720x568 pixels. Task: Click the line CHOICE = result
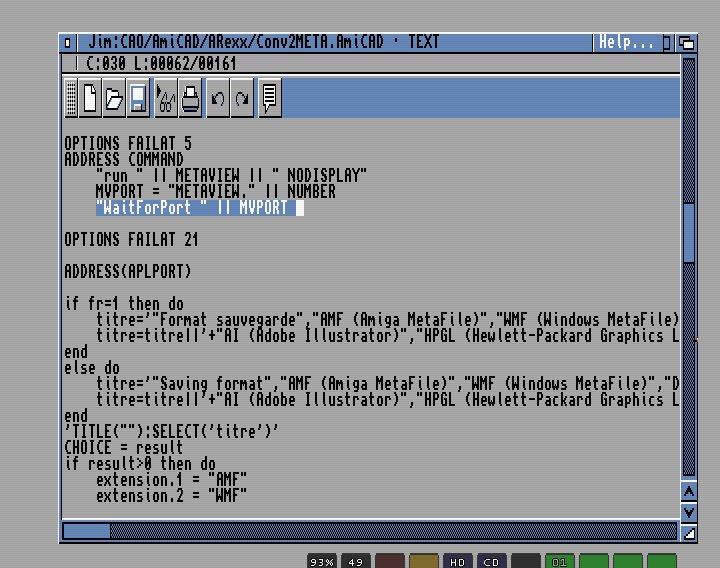pos(124,448)
